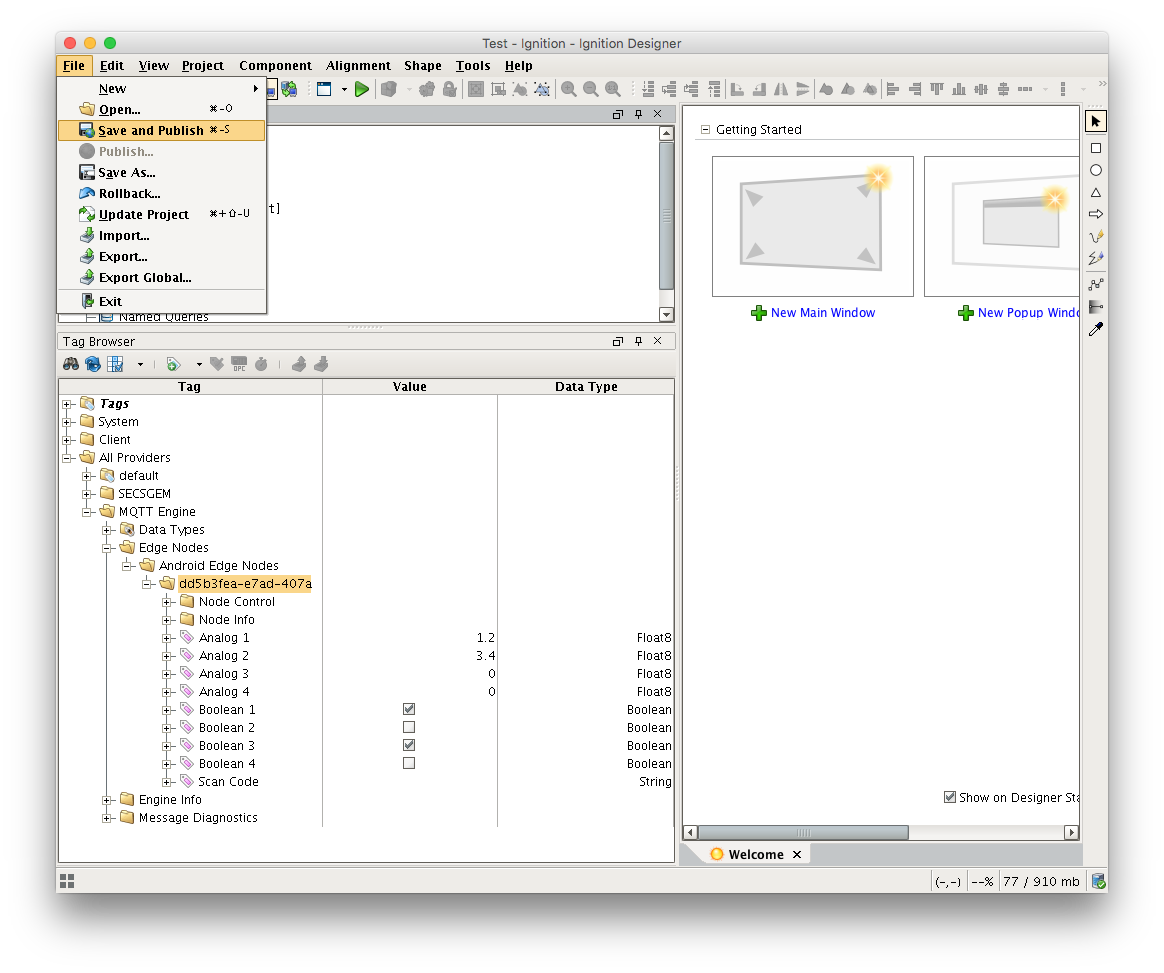Toggle the Boolean 4 tag checkbox

(409, 763)
